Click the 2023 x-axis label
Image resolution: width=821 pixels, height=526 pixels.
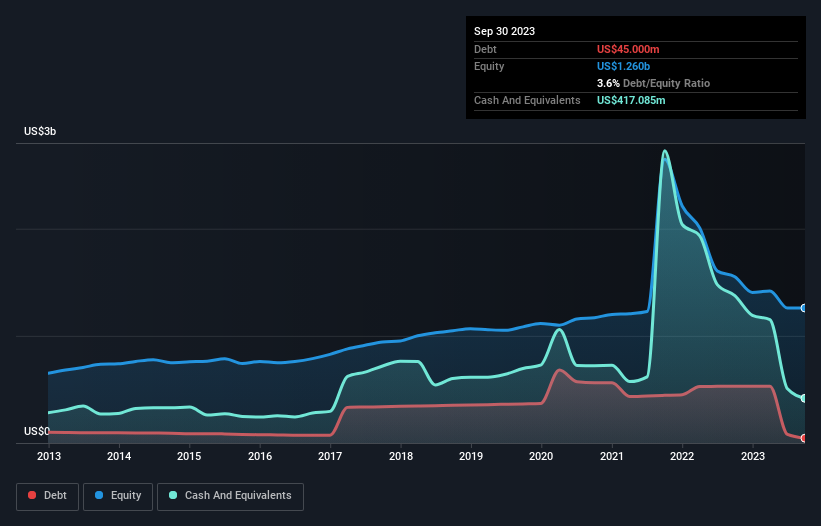click(752, 456)
